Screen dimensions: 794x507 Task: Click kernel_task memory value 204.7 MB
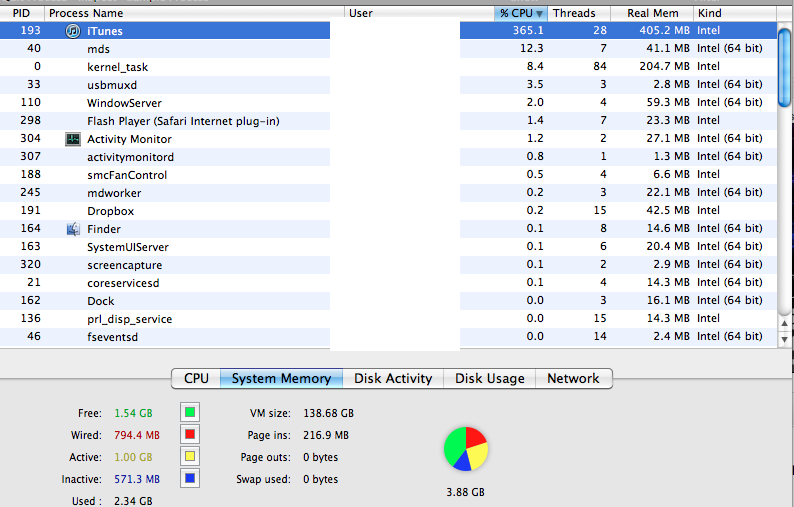(x=664, y=66)
